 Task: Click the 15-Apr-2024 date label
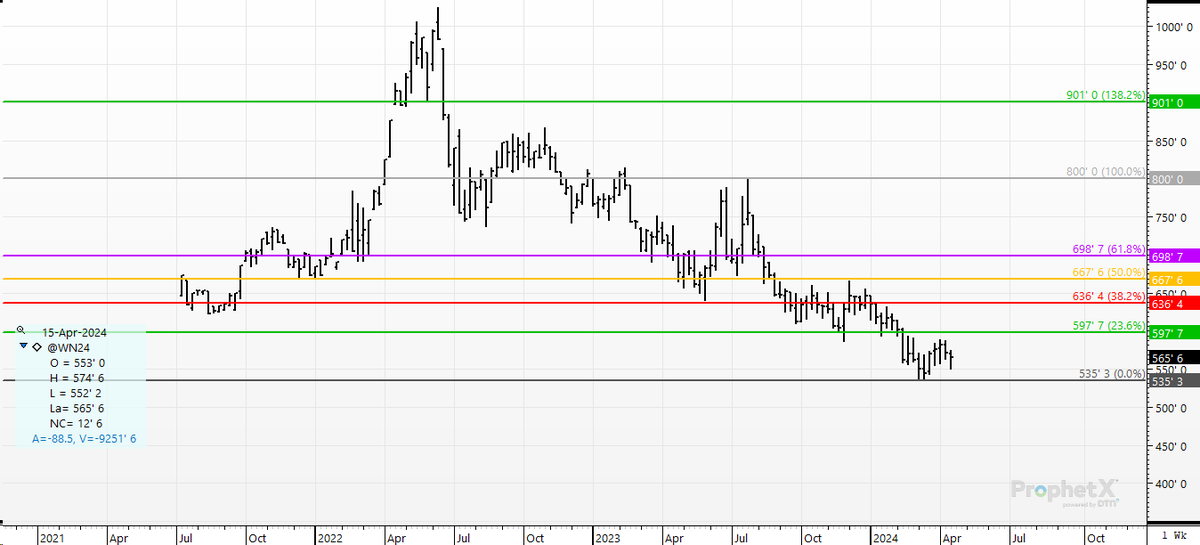tap(74, 331)
